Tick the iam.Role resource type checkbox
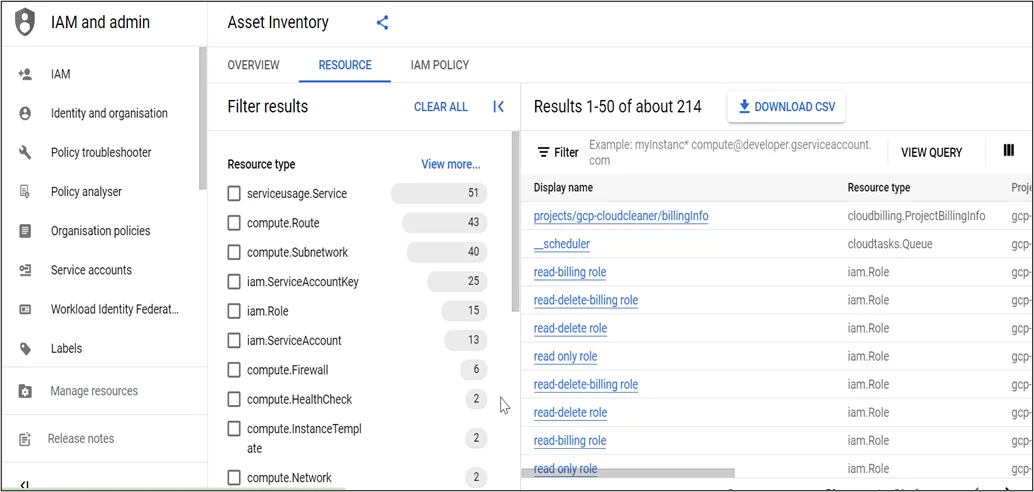Image resolution: width=1034 pixels, height=492 pixels. [234, 311]
